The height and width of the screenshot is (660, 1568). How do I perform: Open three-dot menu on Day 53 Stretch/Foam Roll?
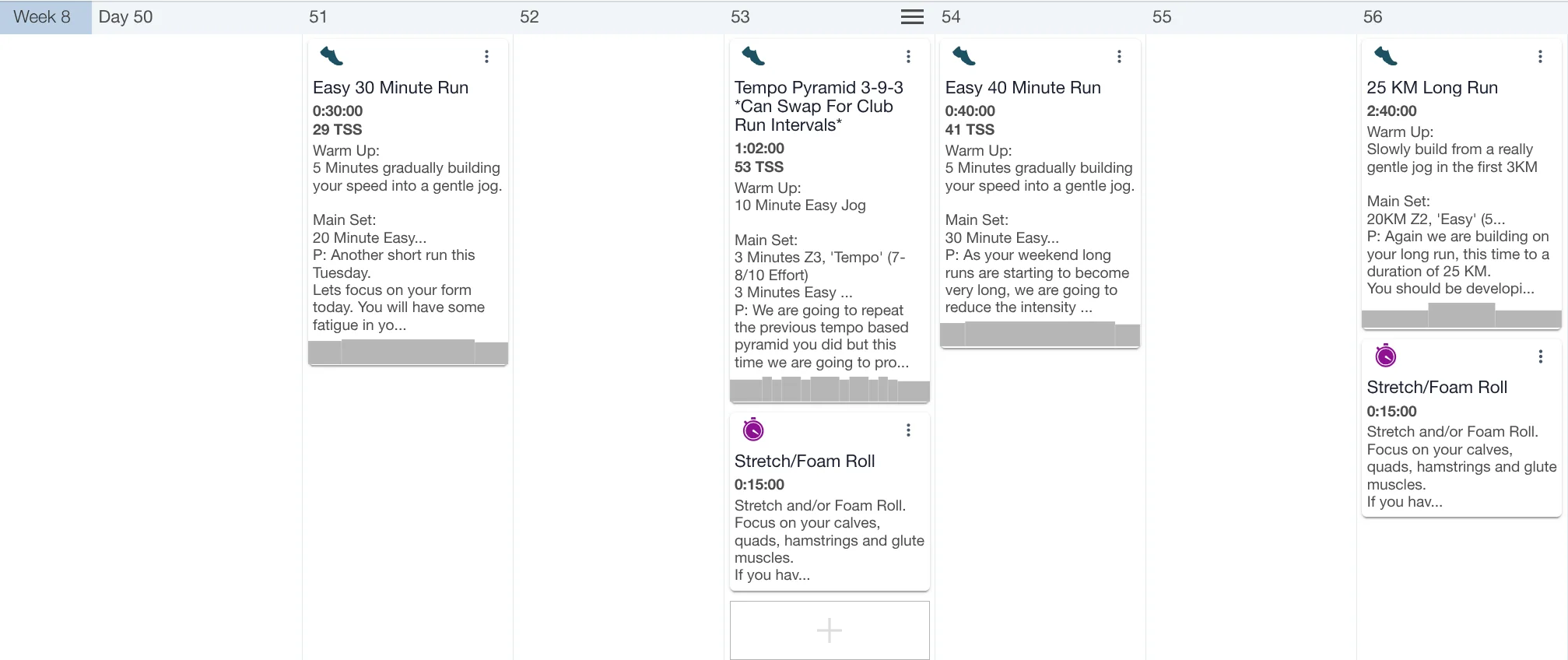pos(908,430)
